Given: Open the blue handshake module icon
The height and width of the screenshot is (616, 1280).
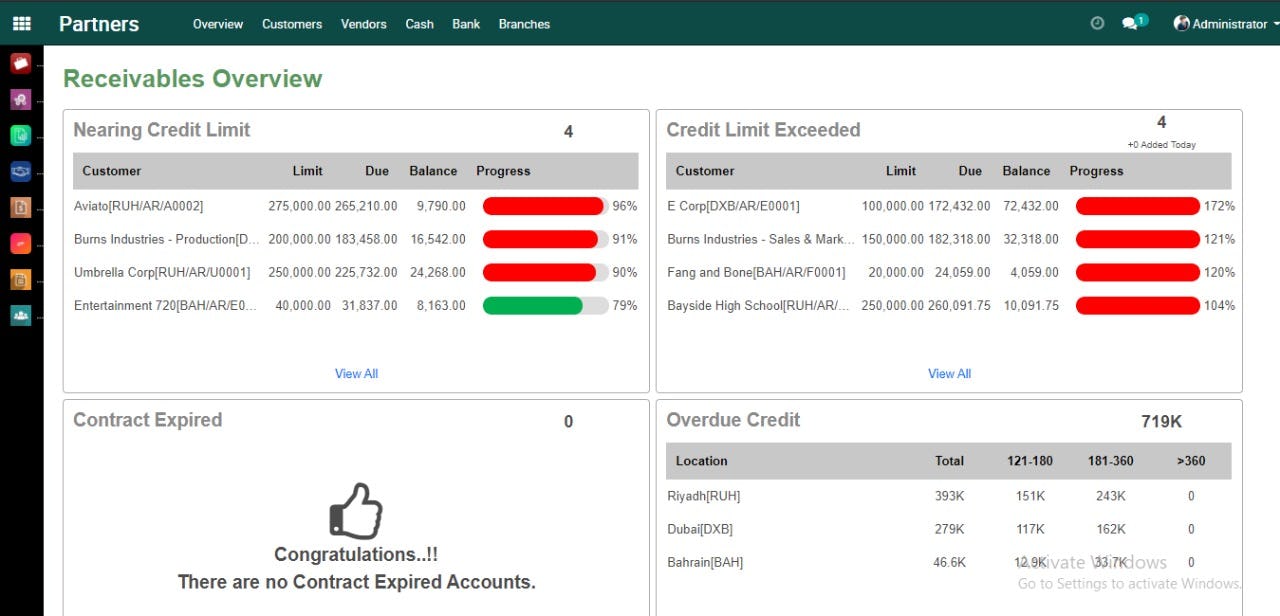Looking at the screenshot, I should click(x=21, y=171).
